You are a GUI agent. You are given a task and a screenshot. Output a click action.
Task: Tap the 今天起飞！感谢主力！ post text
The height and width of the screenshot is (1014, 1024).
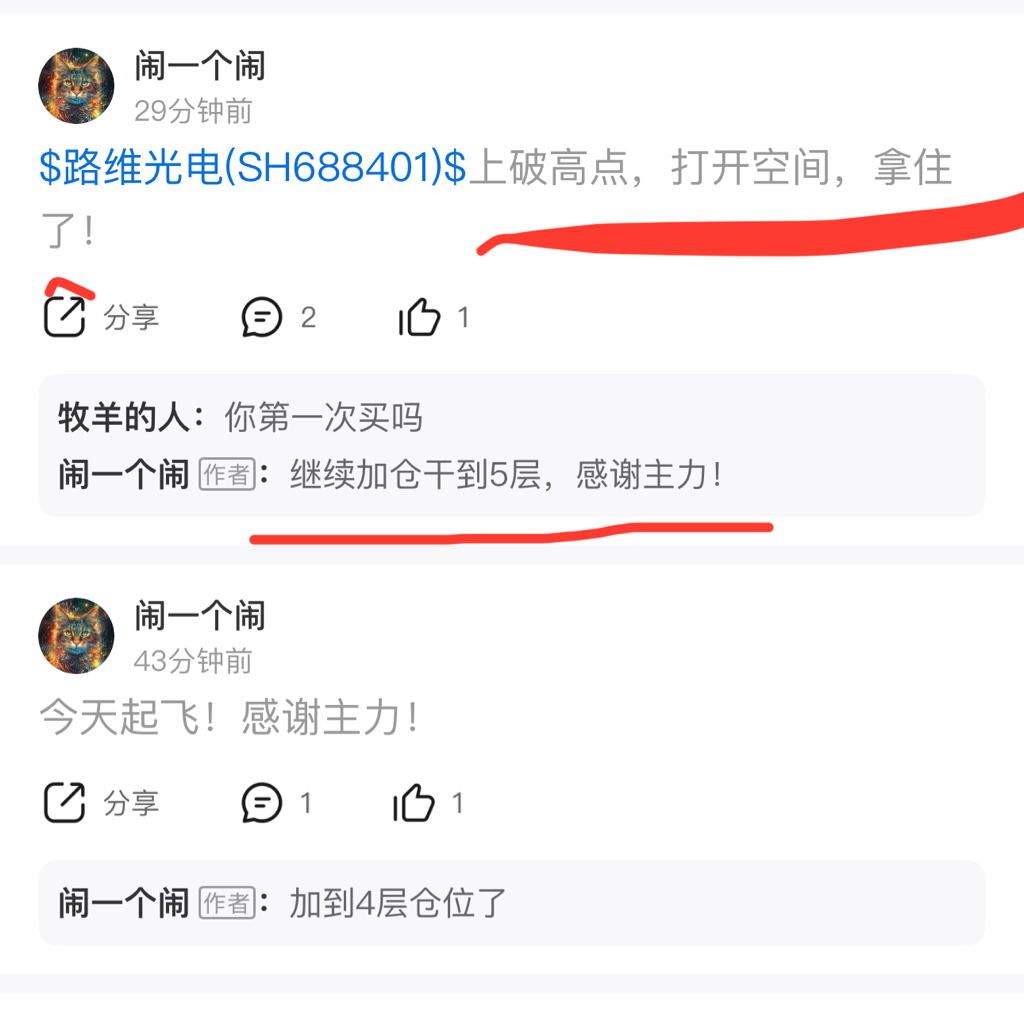(x=229, y=717)
